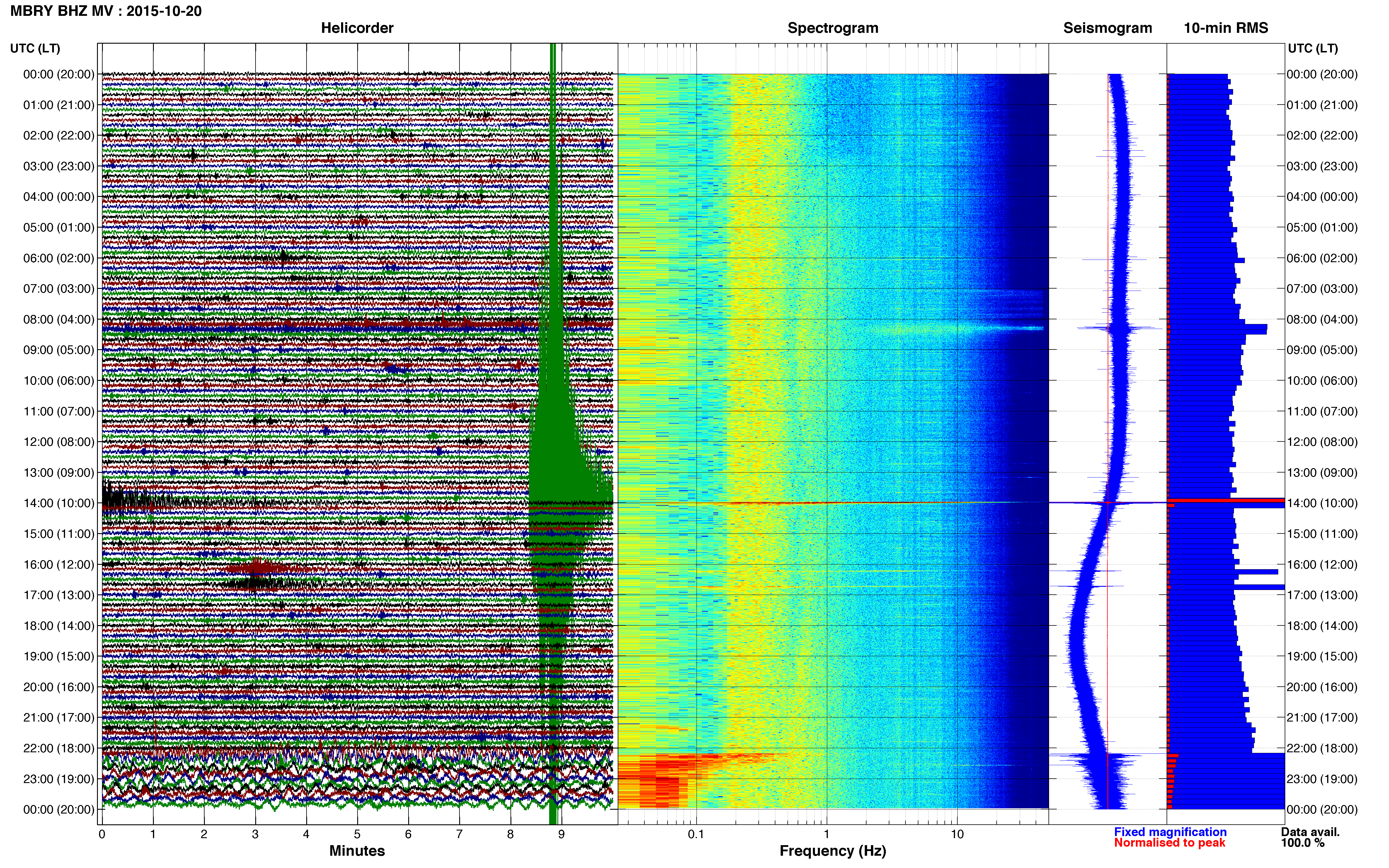Click '05:00 (01:00)' on the Helicorder left axis
This screenshot has width=1389, height=868.
click(x=59, y=227)
